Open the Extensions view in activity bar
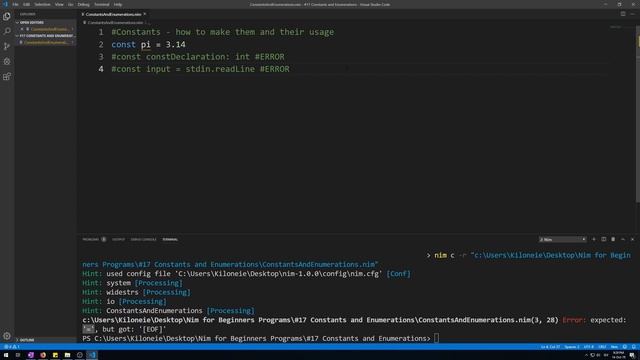This screenshot has height=360, width=640. click(7, 76)
